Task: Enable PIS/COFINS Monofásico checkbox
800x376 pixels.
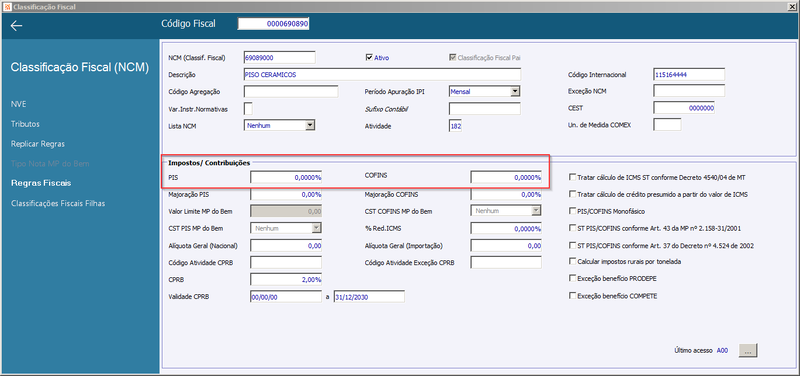Action: [x=572, y=211]
